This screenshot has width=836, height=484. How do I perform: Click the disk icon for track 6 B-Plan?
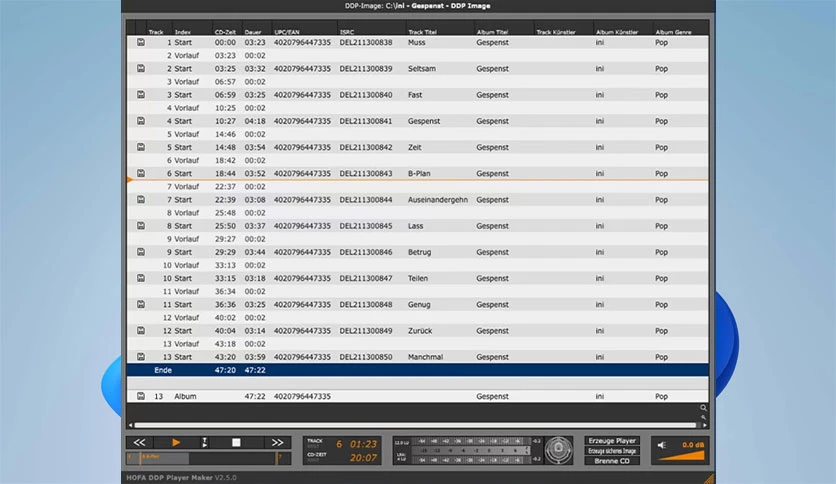[x=141, y=173]
